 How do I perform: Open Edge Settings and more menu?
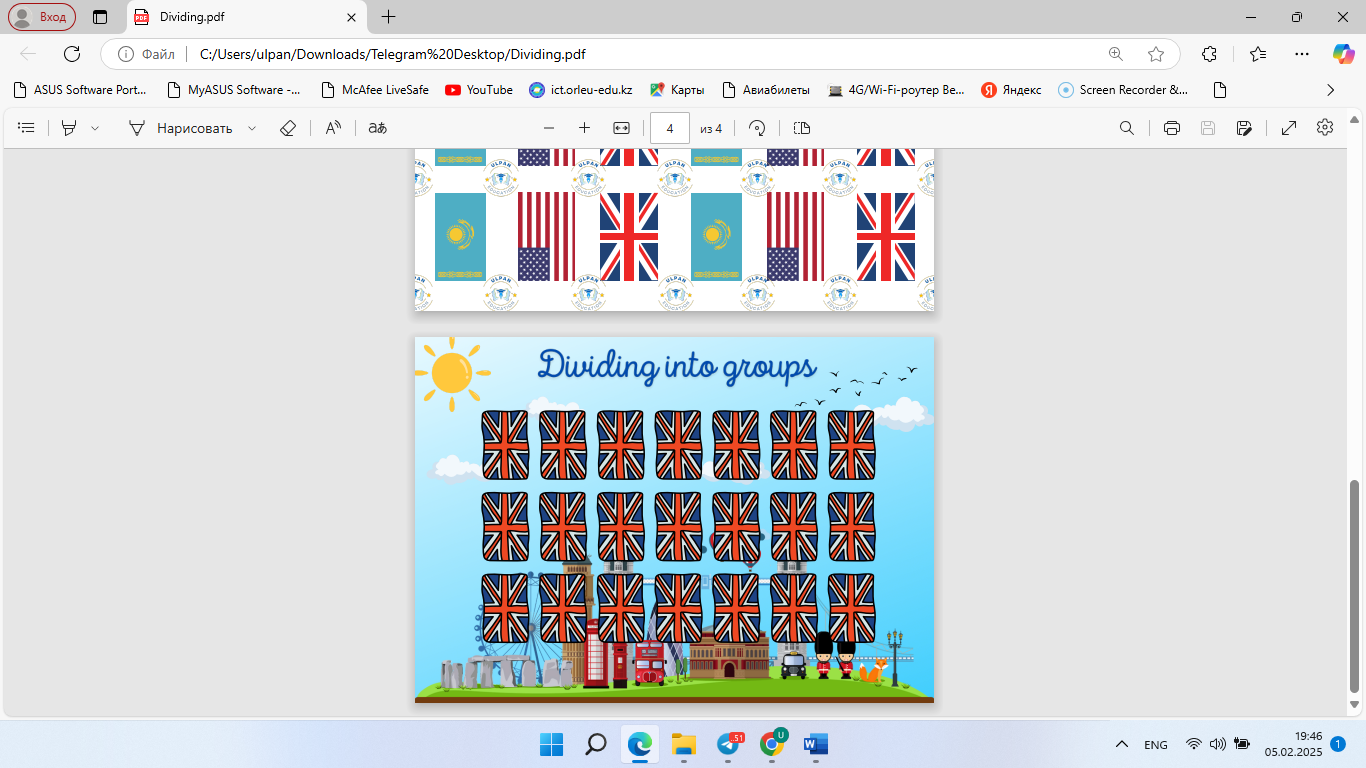click(x=1301, y=54)
